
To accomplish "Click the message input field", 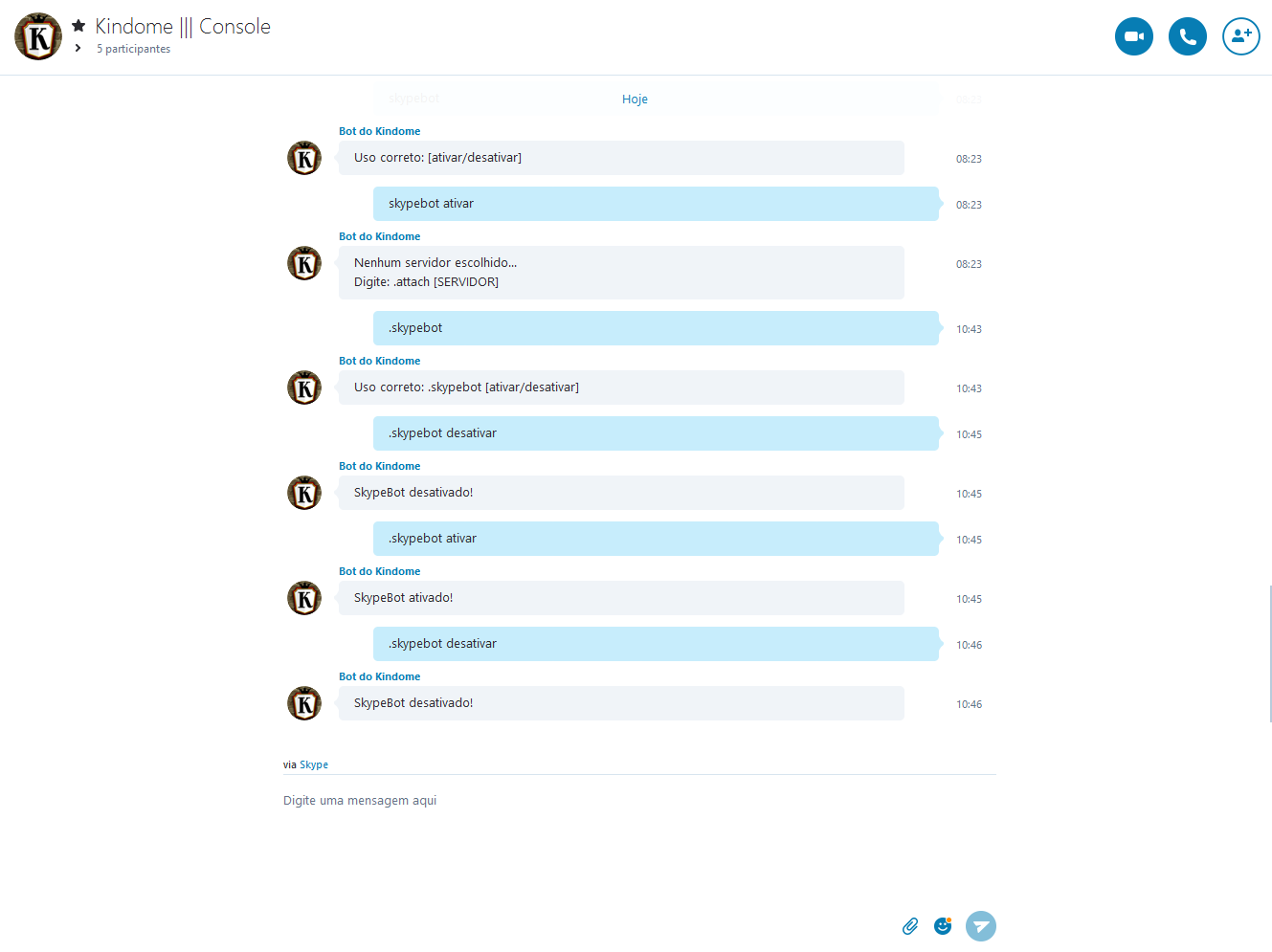I will [639, 801].
